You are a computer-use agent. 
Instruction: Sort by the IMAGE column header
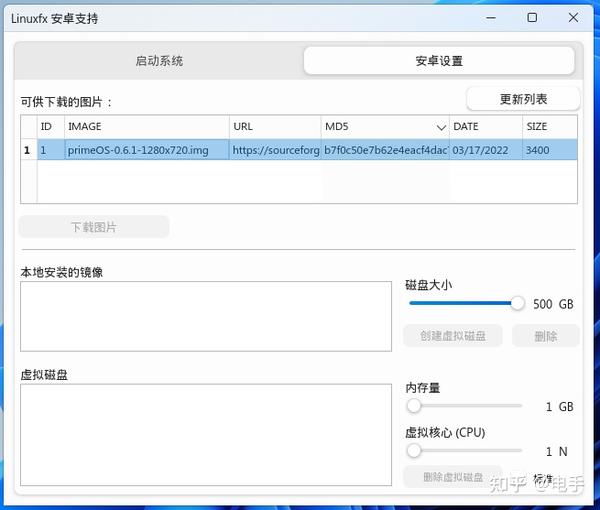(147, 127)
